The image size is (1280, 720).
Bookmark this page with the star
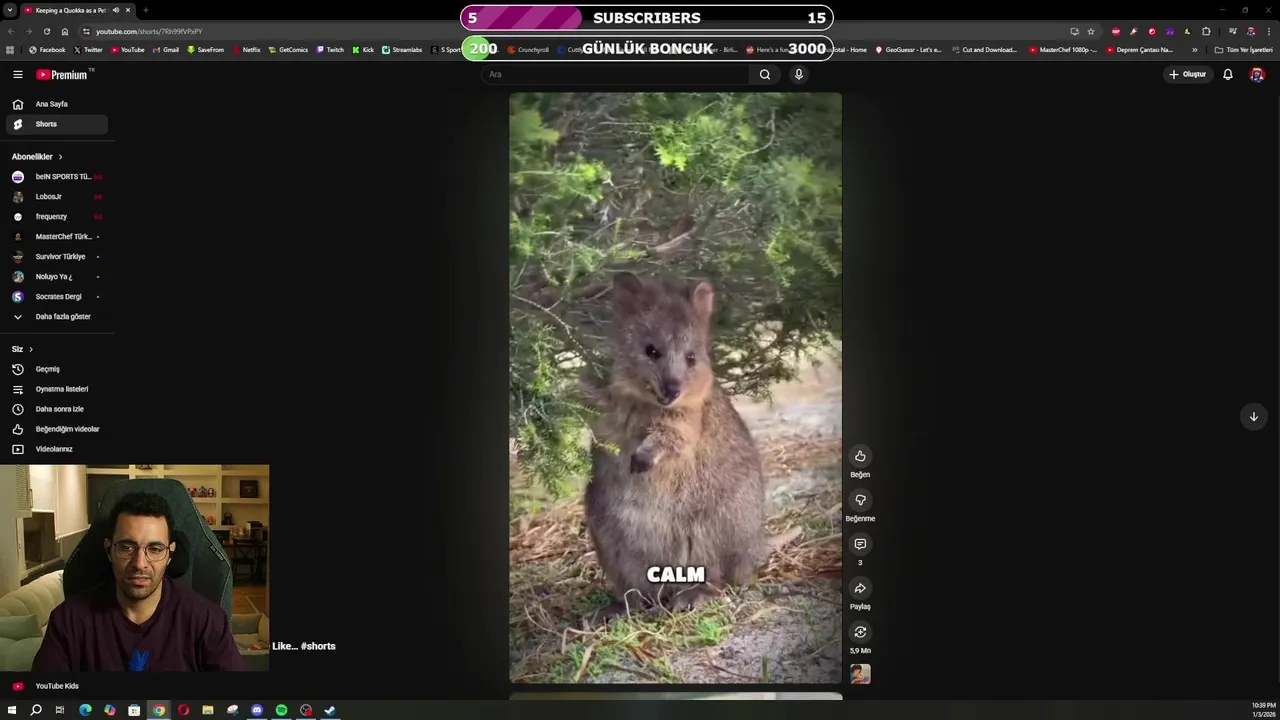(1091, 31)
